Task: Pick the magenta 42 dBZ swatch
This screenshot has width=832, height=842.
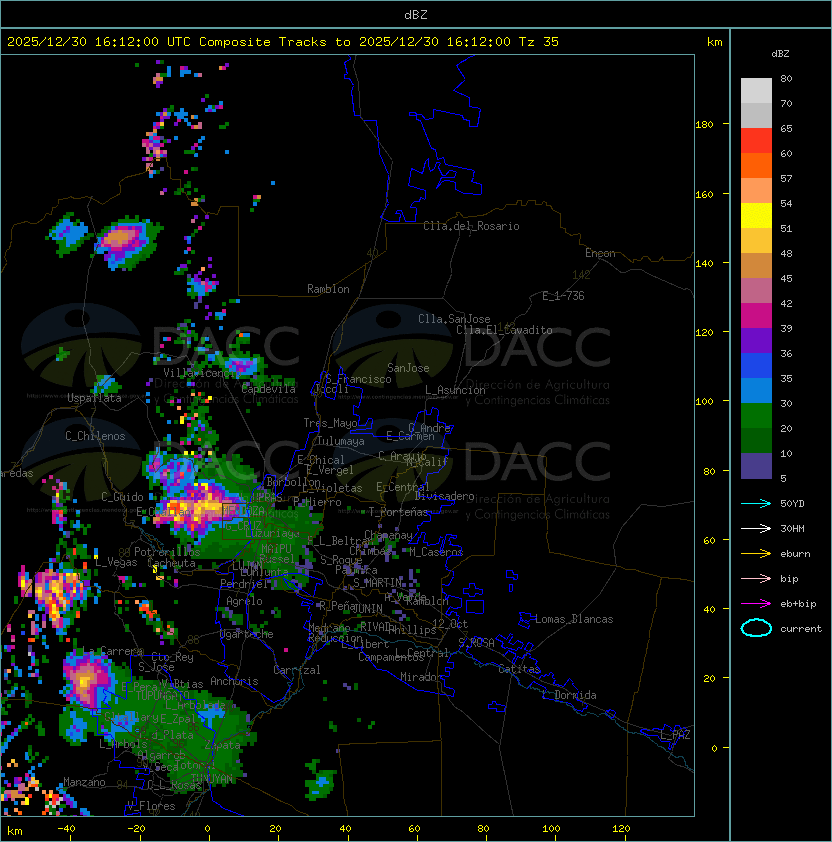Action: tap(756, 316)
